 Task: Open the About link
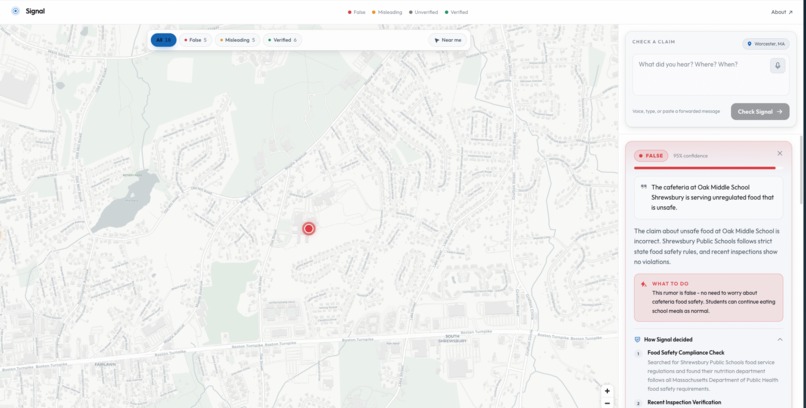[x=781, y=12]
